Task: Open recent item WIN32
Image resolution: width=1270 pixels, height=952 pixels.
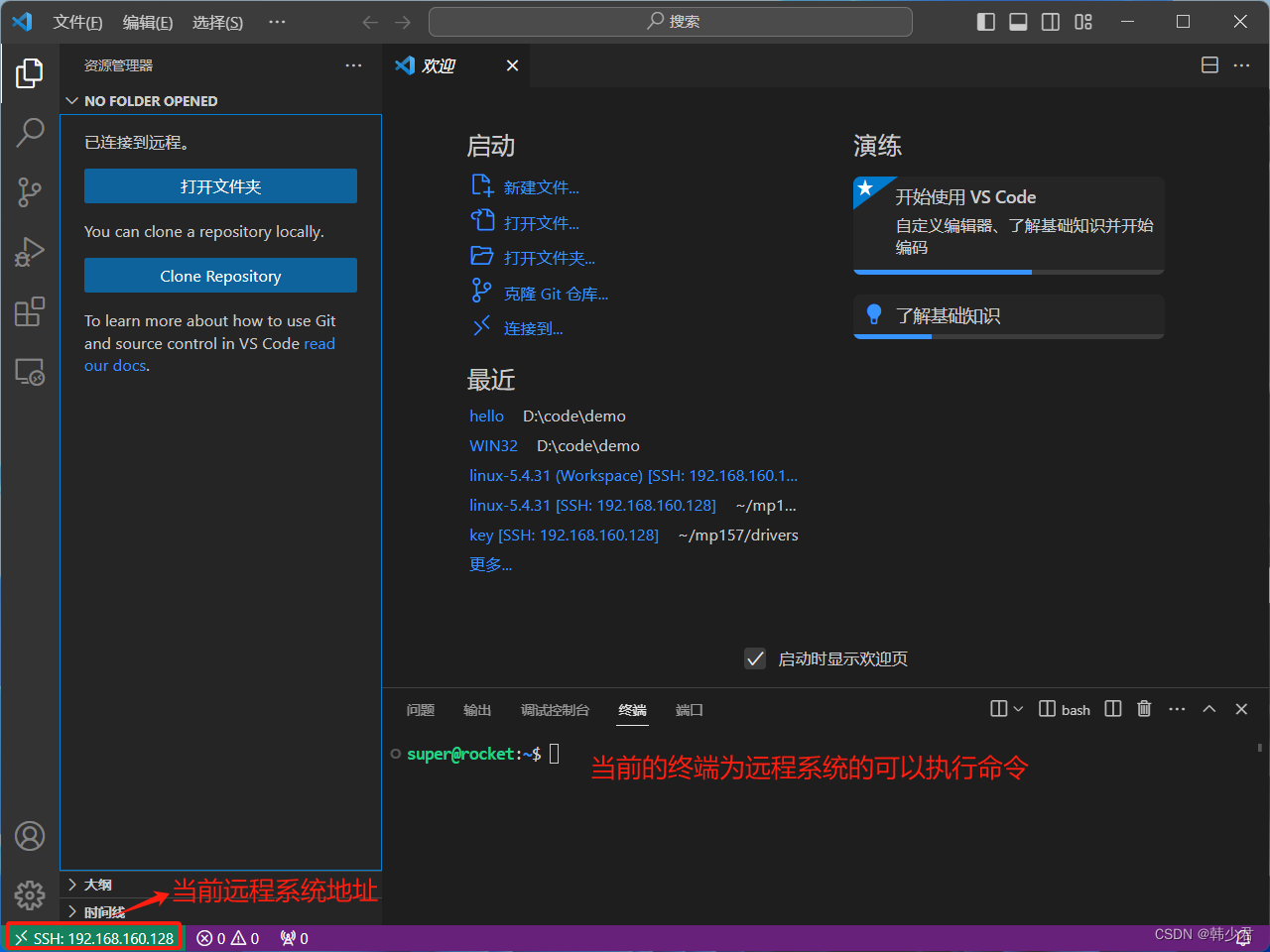Action: (493, 445)
